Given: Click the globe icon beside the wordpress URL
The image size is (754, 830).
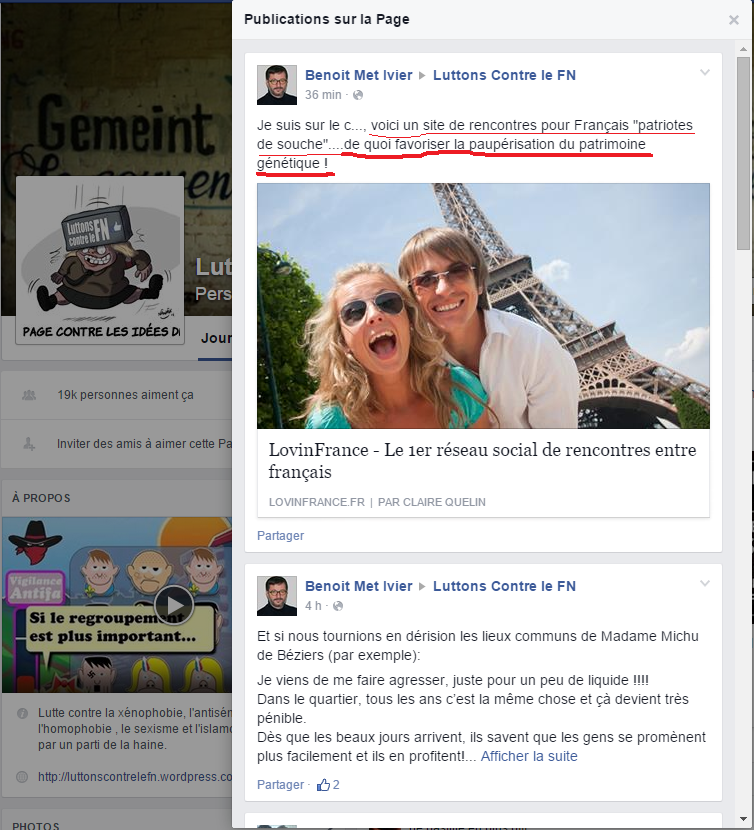Looking at the screenshot, I should [x=22, y=777].
